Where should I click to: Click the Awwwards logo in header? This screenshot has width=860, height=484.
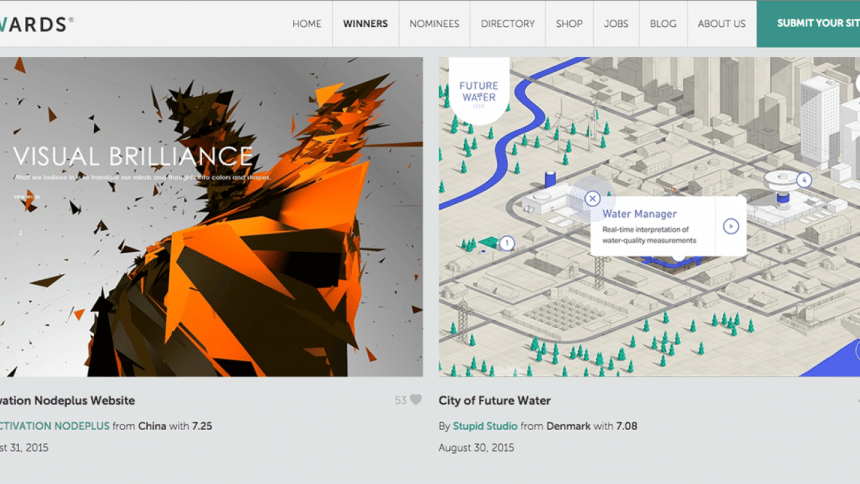pyautogui.click(x=36, y=23)
